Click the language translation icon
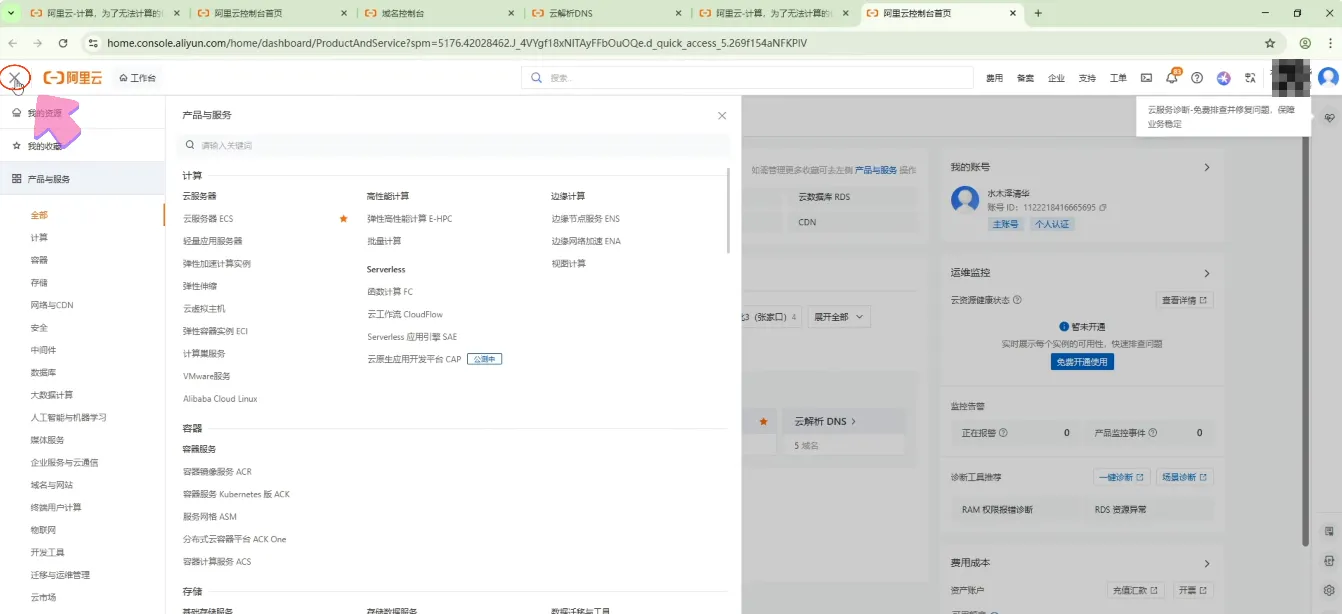 (1249, 78)
